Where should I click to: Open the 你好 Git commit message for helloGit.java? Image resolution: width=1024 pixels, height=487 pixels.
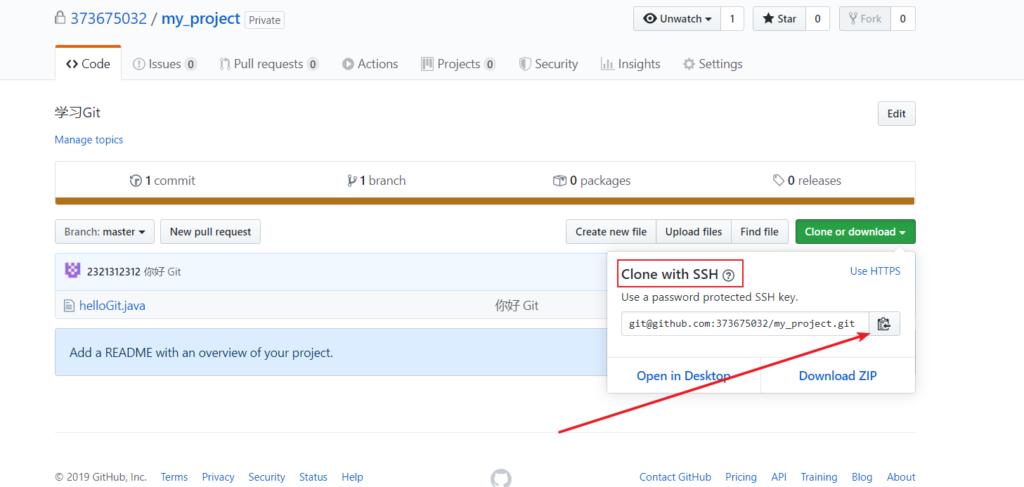point(517,306)
